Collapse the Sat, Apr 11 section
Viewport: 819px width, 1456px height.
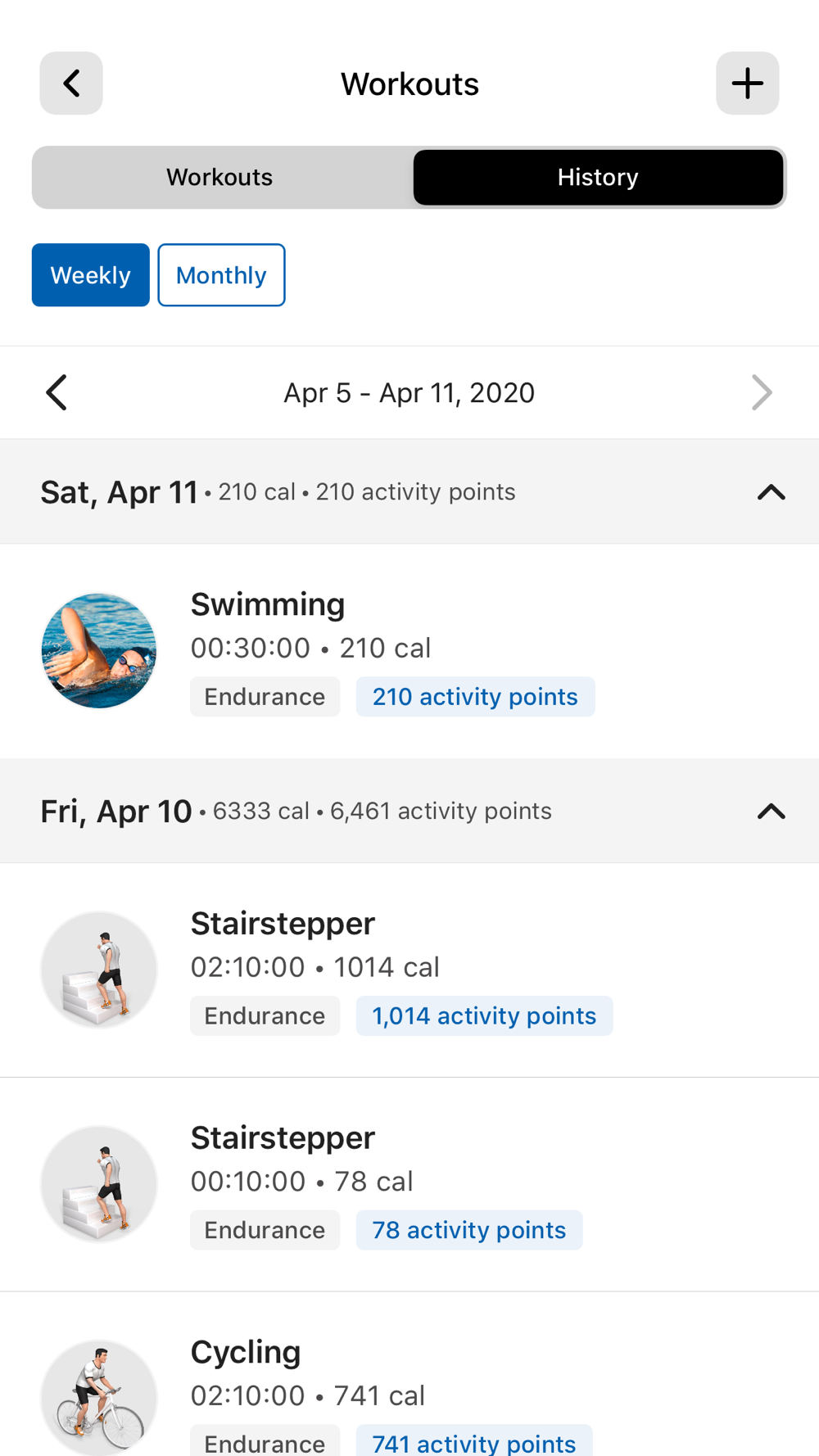point(771,492)
